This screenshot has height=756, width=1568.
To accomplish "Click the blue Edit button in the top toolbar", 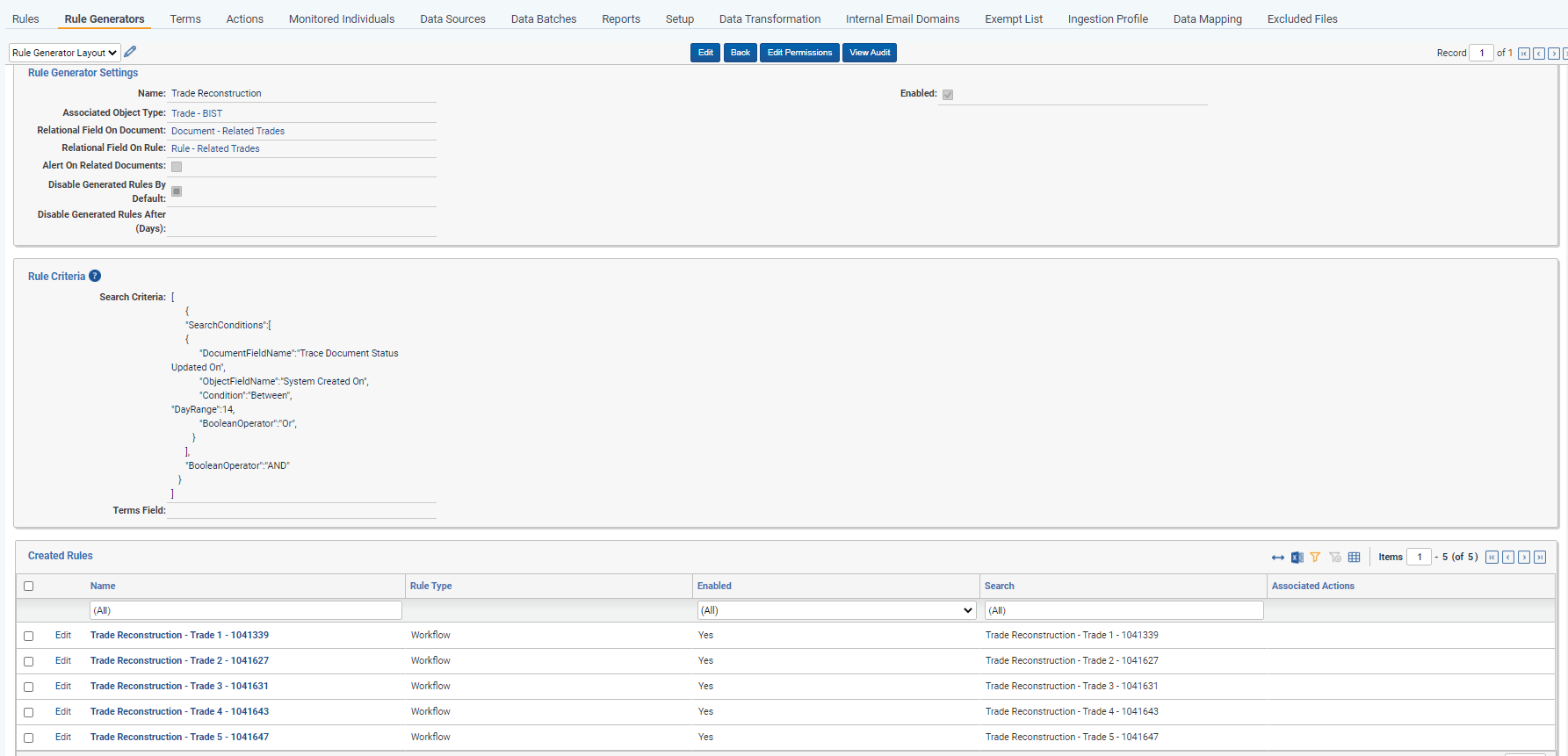I will (x=705, y=53).
